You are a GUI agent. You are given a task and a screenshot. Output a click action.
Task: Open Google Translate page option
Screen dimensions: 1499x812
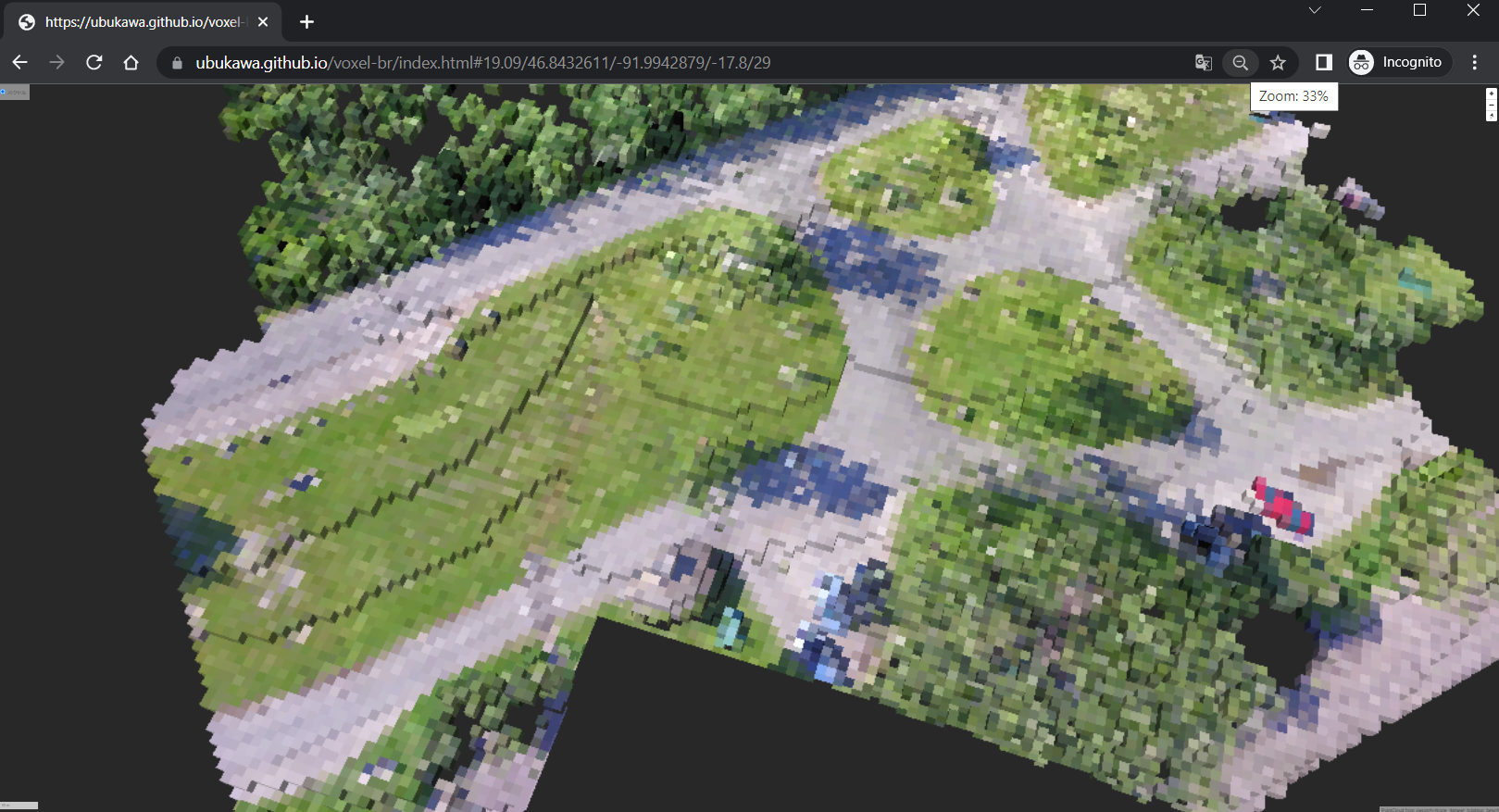coord(1204,62)
